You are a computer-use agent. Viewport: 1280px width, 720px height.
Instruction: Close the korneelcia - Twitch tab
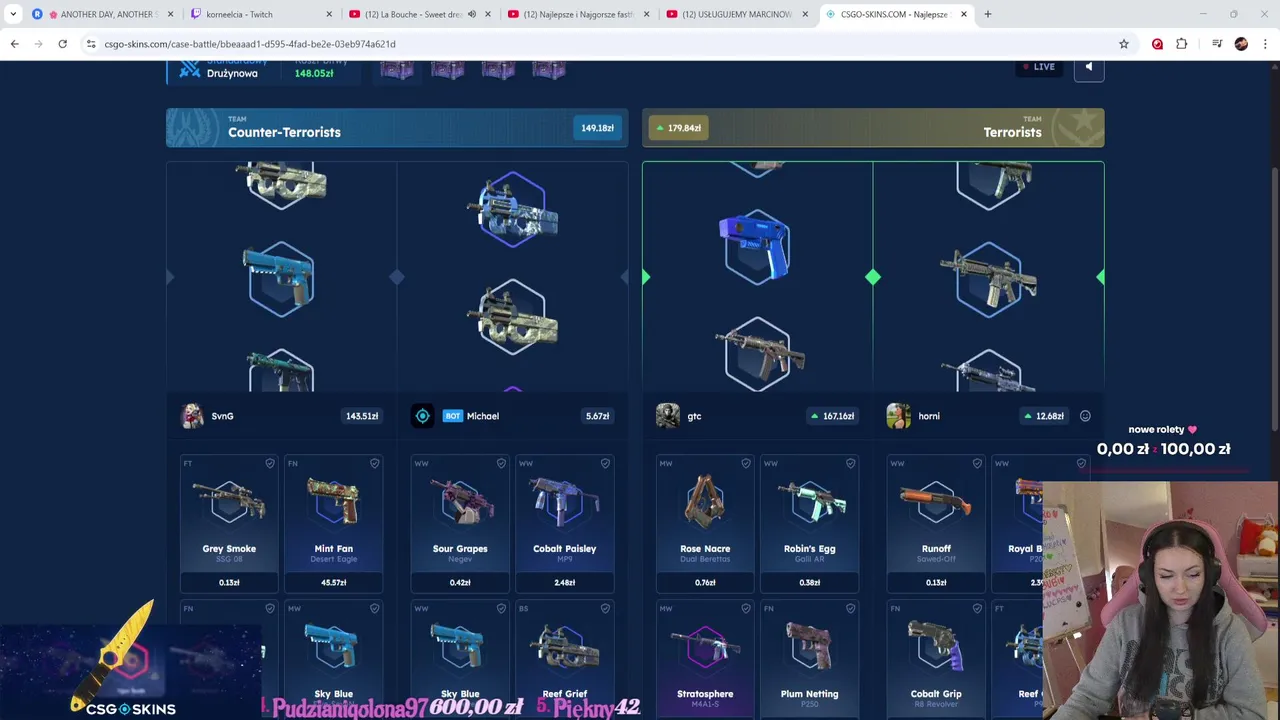pyautogui.click(x=330, y=14)
